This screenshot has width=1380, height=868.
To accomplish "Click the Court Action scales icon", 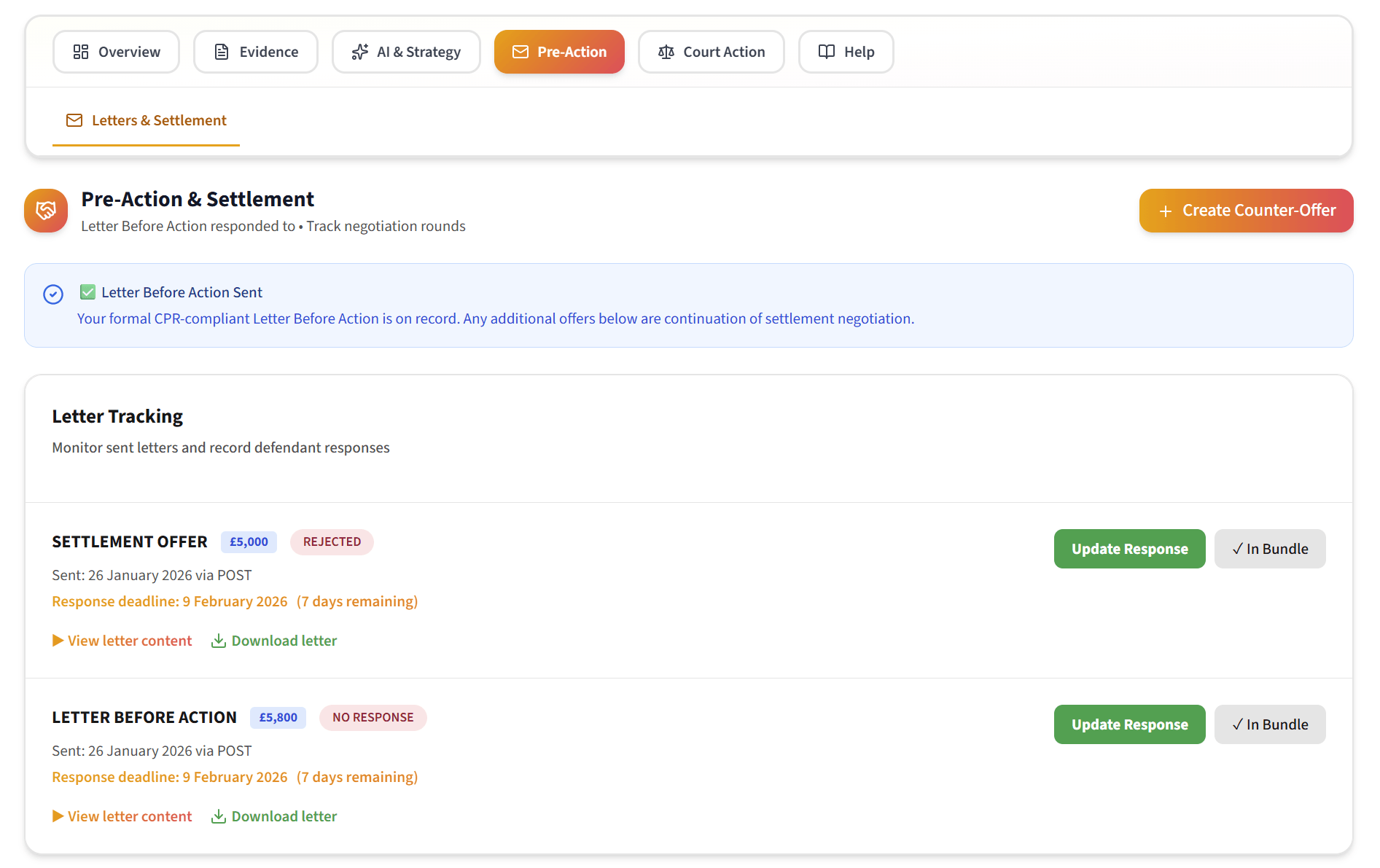I will tap(666, 51).
